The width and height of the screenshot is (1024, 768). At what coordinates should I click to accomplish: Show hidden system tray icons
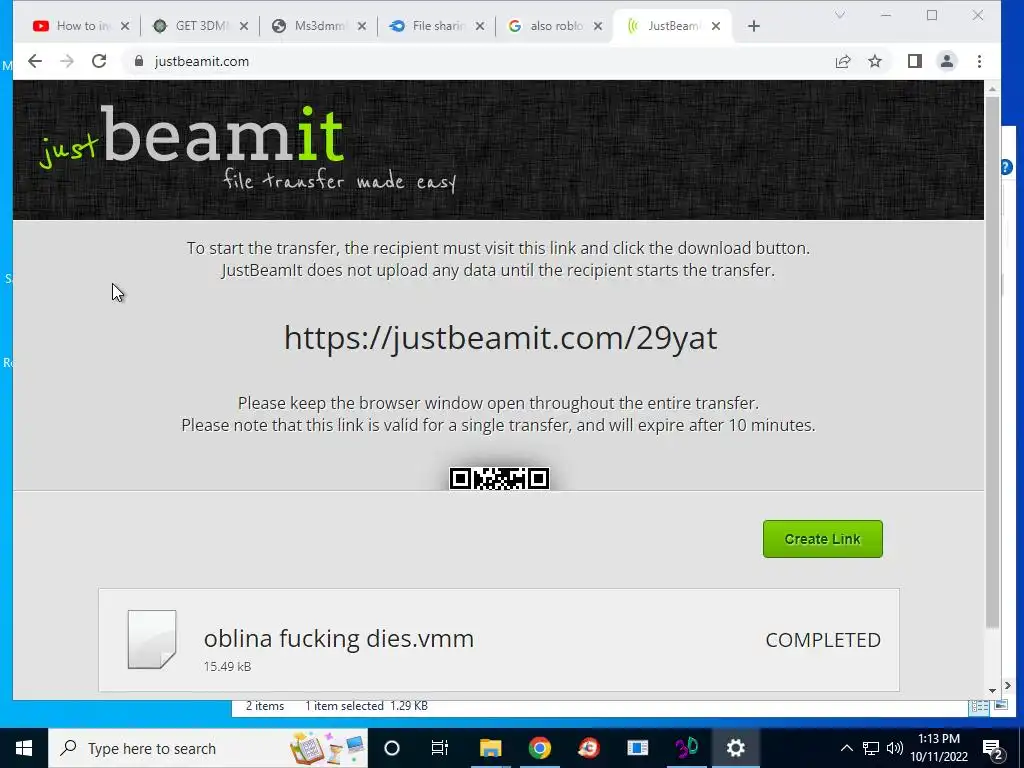click(846, 748)
